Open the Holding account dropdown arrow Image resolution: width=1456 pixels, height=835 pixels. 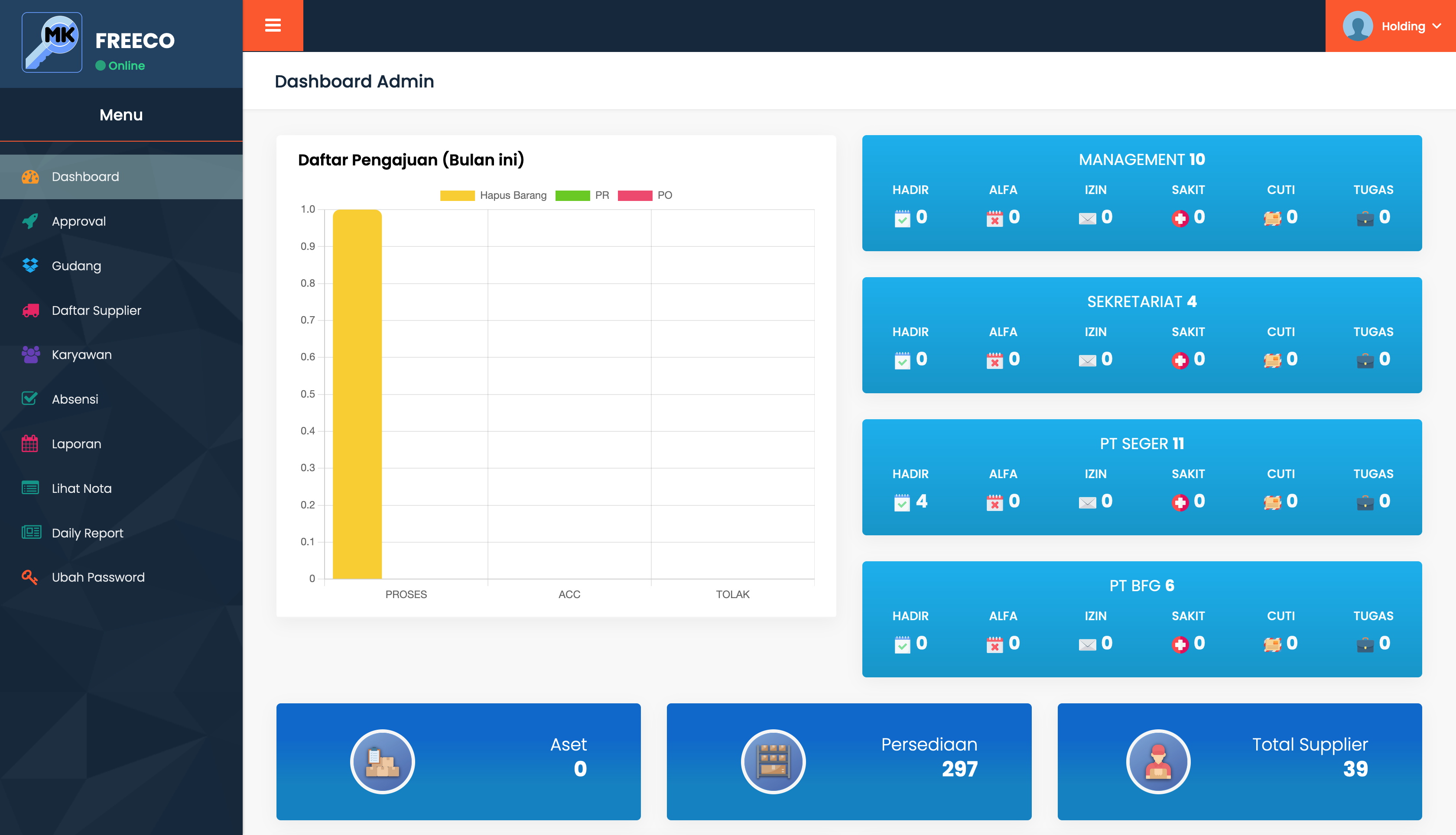click(1437, 26)
